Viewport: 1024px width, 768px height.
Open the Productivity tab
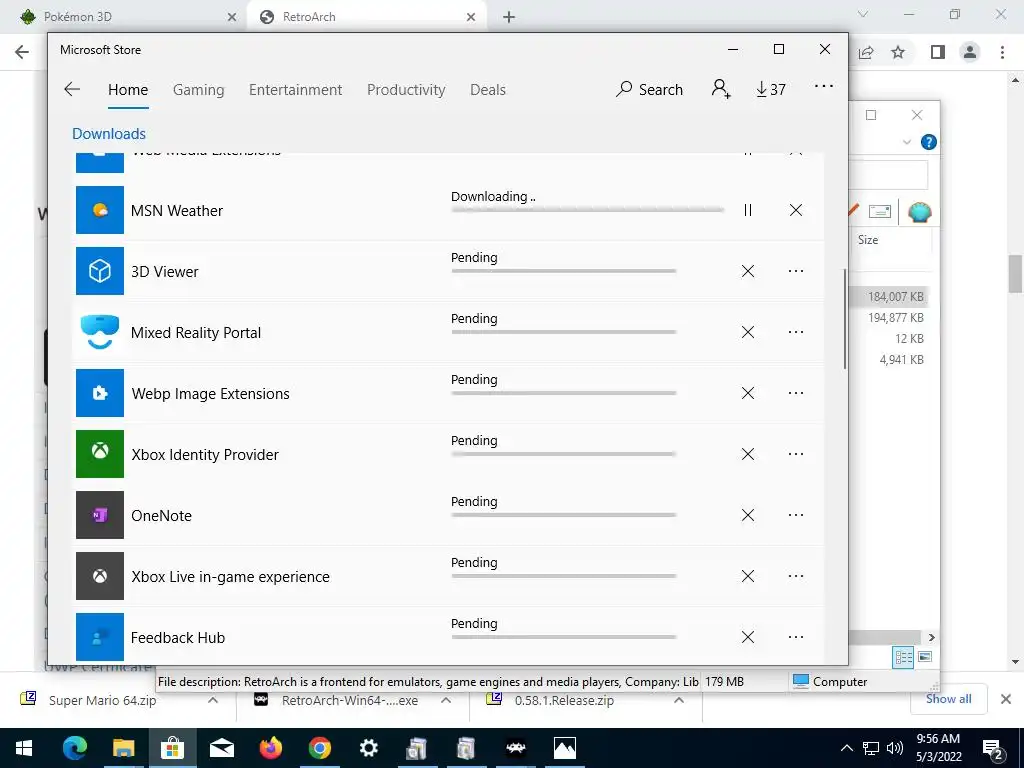point(406,90)
